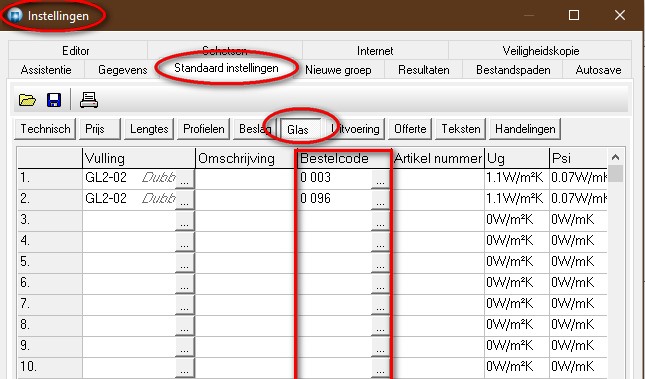Show the Technisch settings section
The height and width of the screenshot is (379, 645).
click(x=45, y=129)
